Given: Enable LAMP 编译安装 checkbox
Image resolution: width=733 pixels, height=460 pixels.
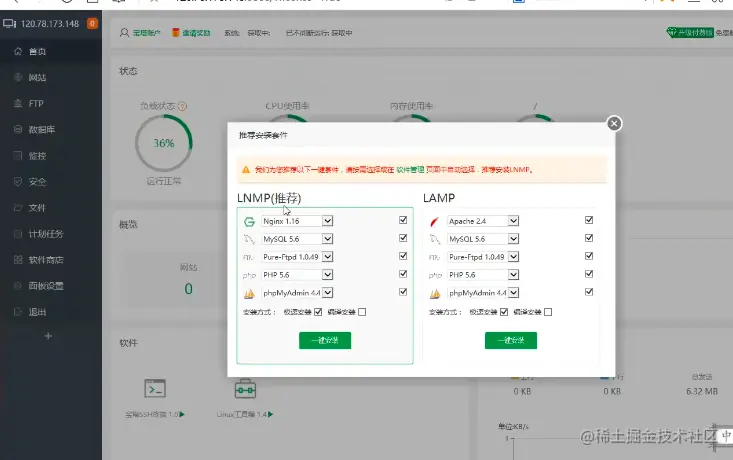Looking at the screenshot, I should (548, 312).
